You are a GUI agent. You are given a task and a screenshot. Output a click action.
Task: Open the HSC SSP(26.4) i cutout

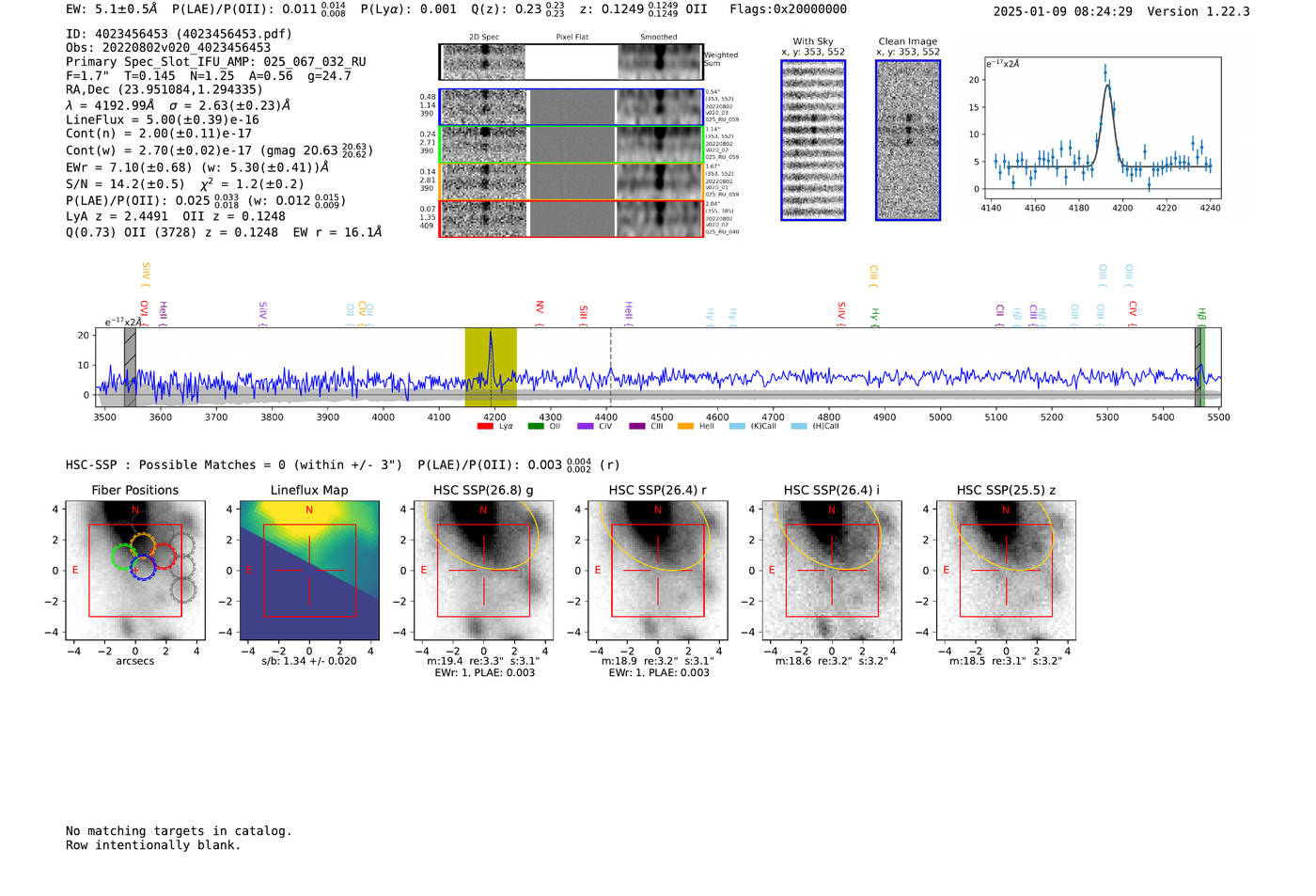832,571
